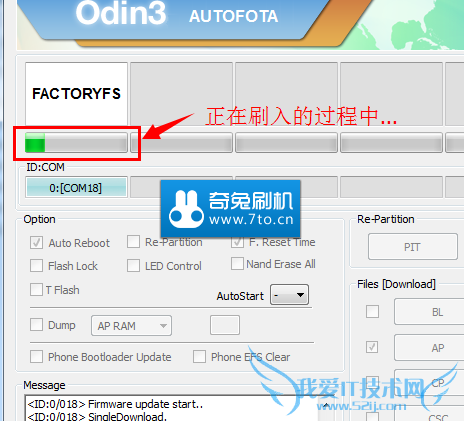
Task: Enable the Dump checkbox
Action: (x=36, y=324)
